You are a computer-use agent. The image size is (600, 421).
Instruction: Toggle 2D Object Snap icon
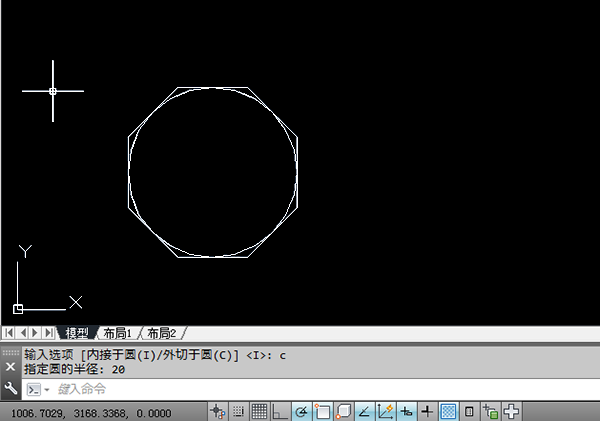point(322,412)
